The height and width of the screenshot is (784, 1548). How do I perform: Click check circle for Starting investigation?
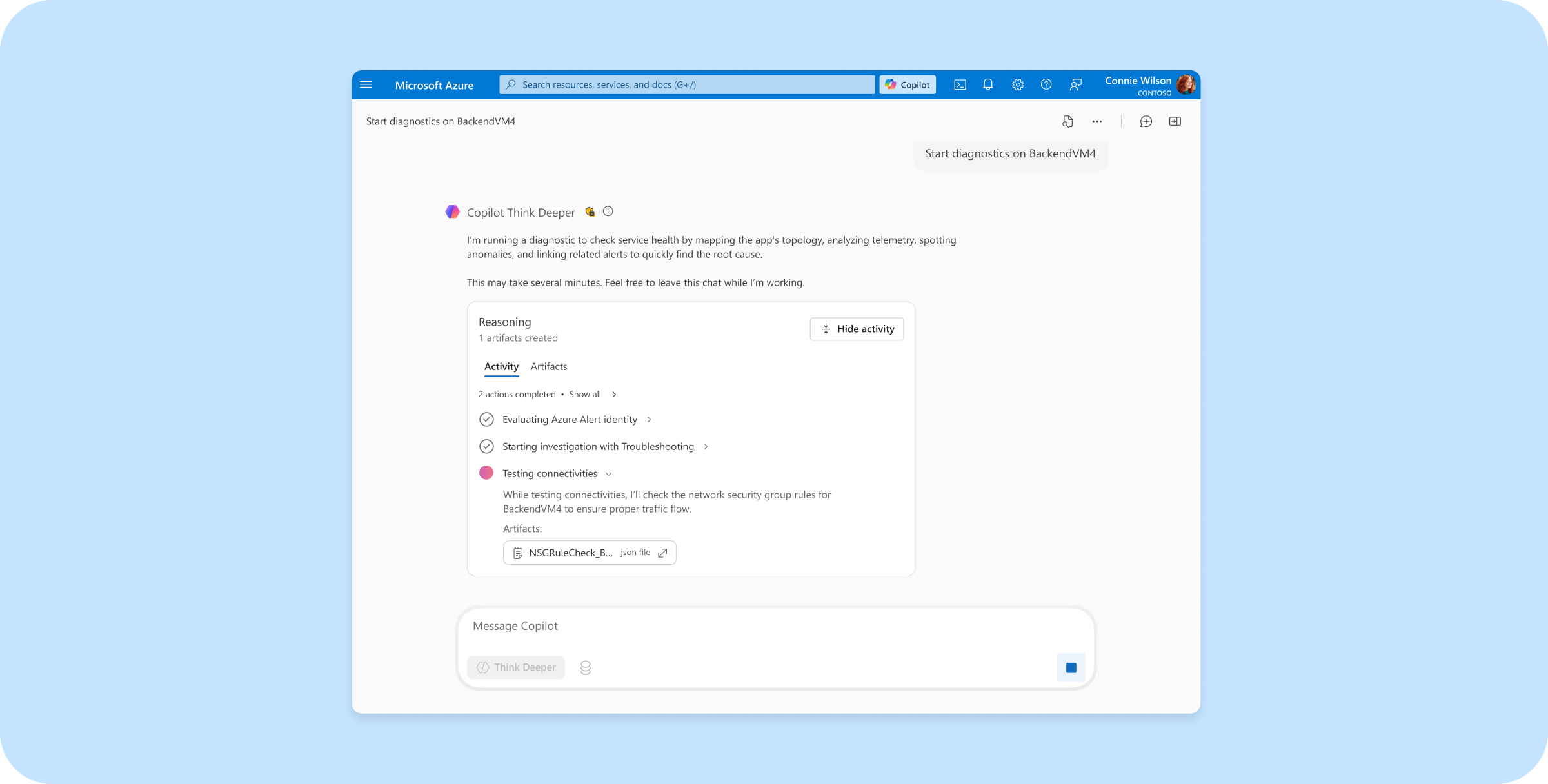click(486, 446)
